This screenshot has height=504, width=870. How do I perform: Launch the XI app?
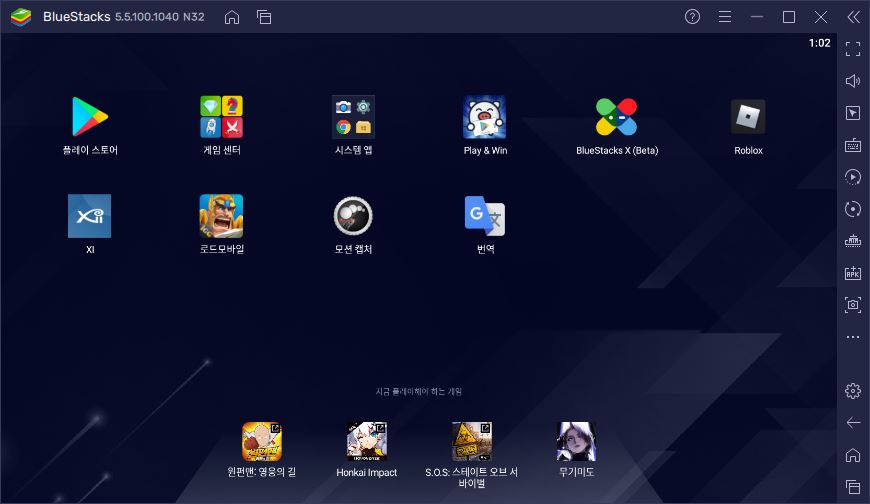(89, 216)
